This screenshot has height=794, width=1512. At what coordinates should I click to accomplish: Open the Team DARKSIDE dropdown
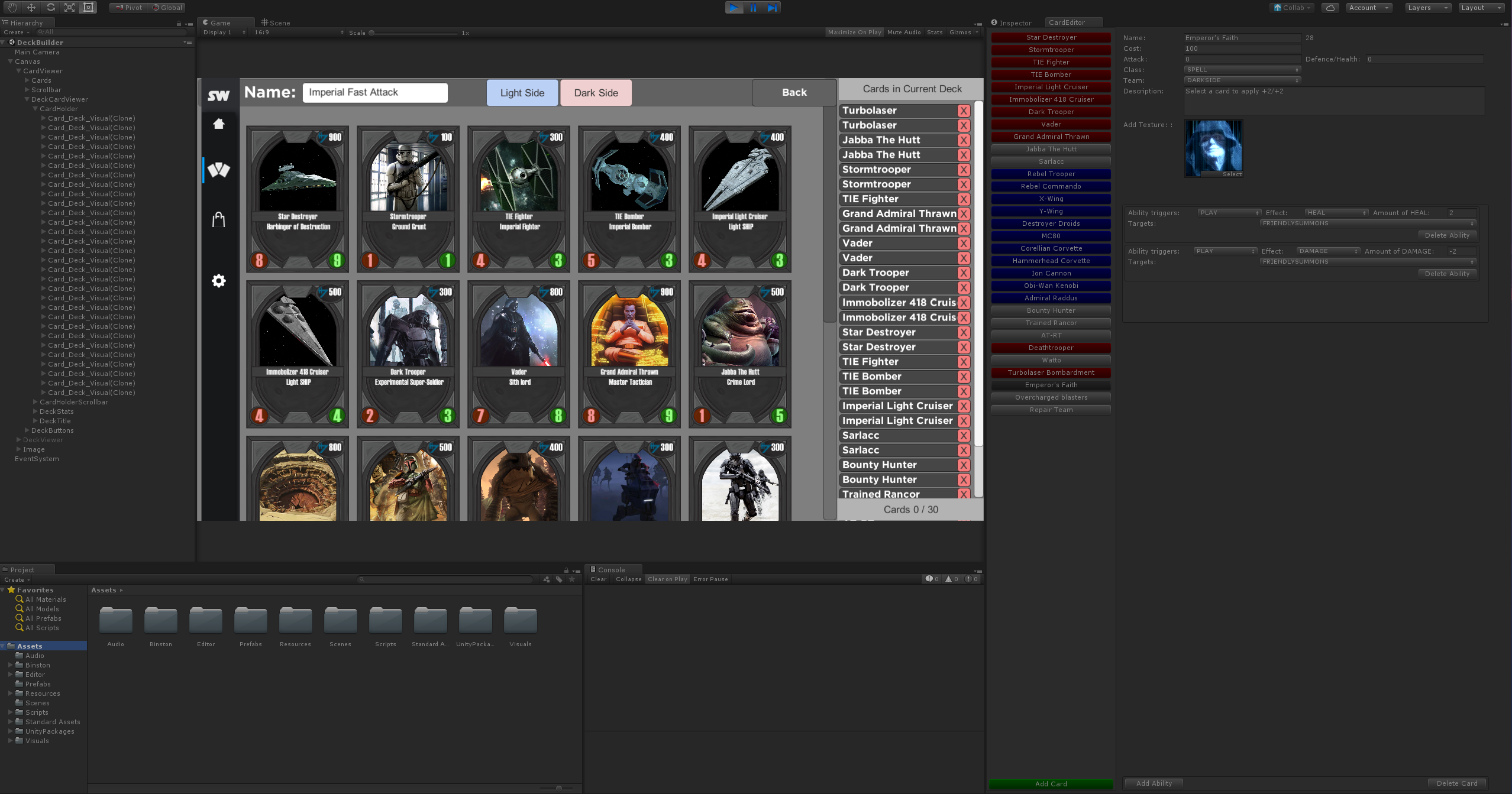point(1242,80)
